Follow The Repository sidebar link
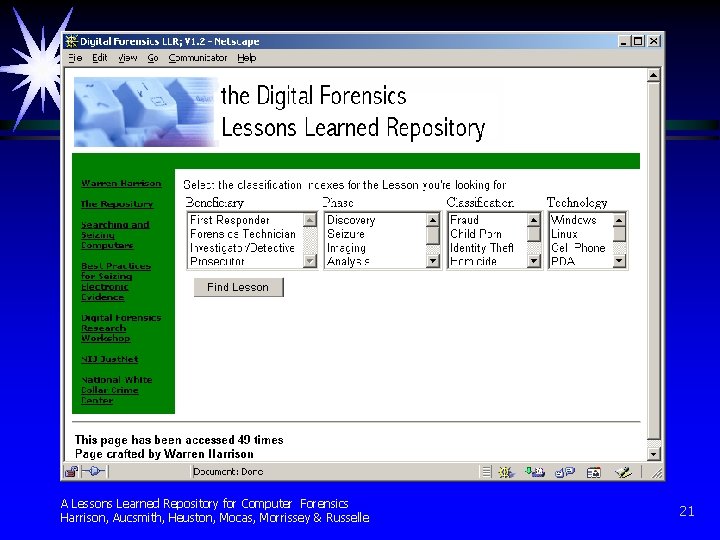 click(117, 204)
